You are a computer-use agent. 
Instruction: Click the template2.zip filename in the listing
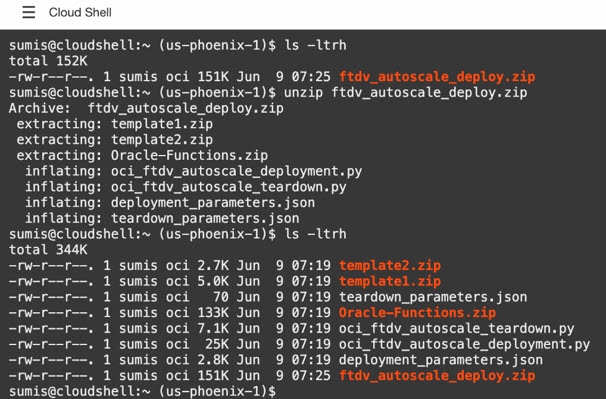pos(390,266)
